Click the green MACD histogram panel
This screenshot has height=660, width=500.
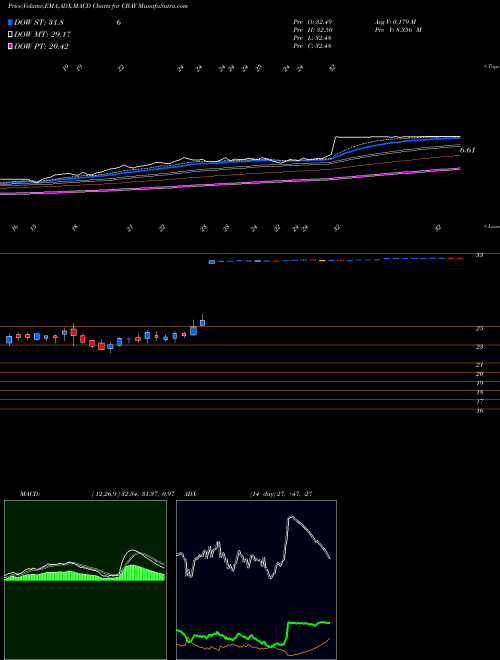[x=85, y=580]
